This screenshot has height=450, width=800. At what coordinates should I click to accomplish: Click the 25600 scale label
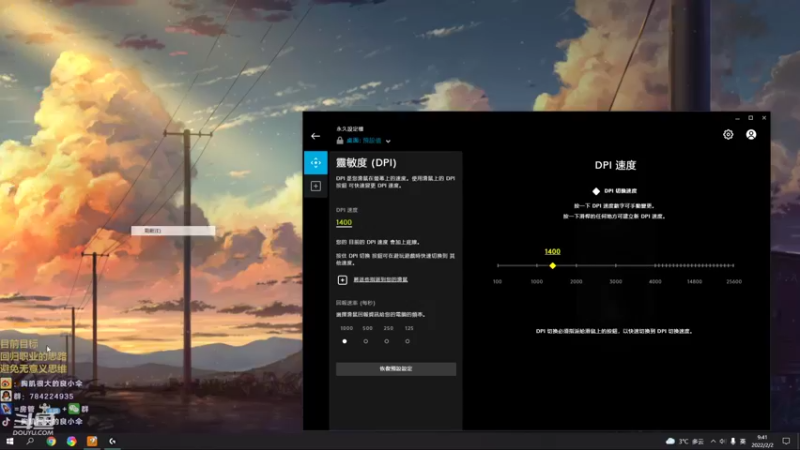[x=734, y=282]
